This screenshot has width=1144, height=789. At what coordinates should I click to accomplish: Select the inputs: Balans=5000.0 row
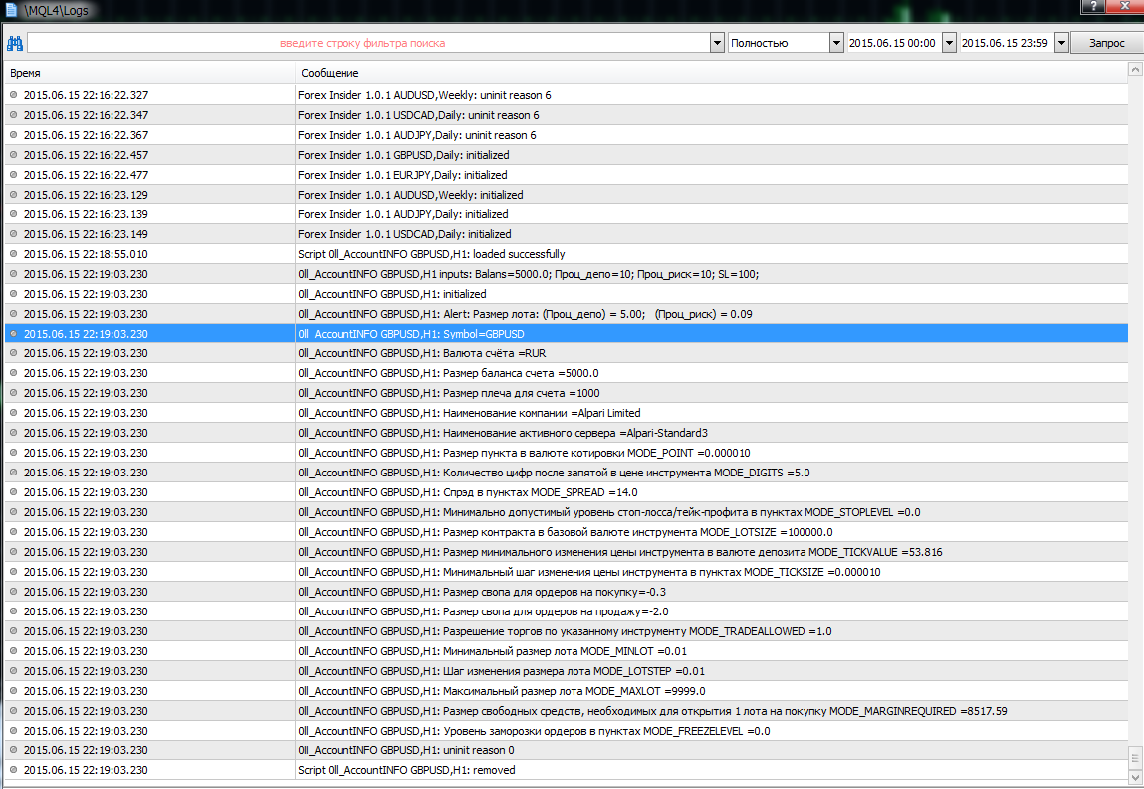566,274
